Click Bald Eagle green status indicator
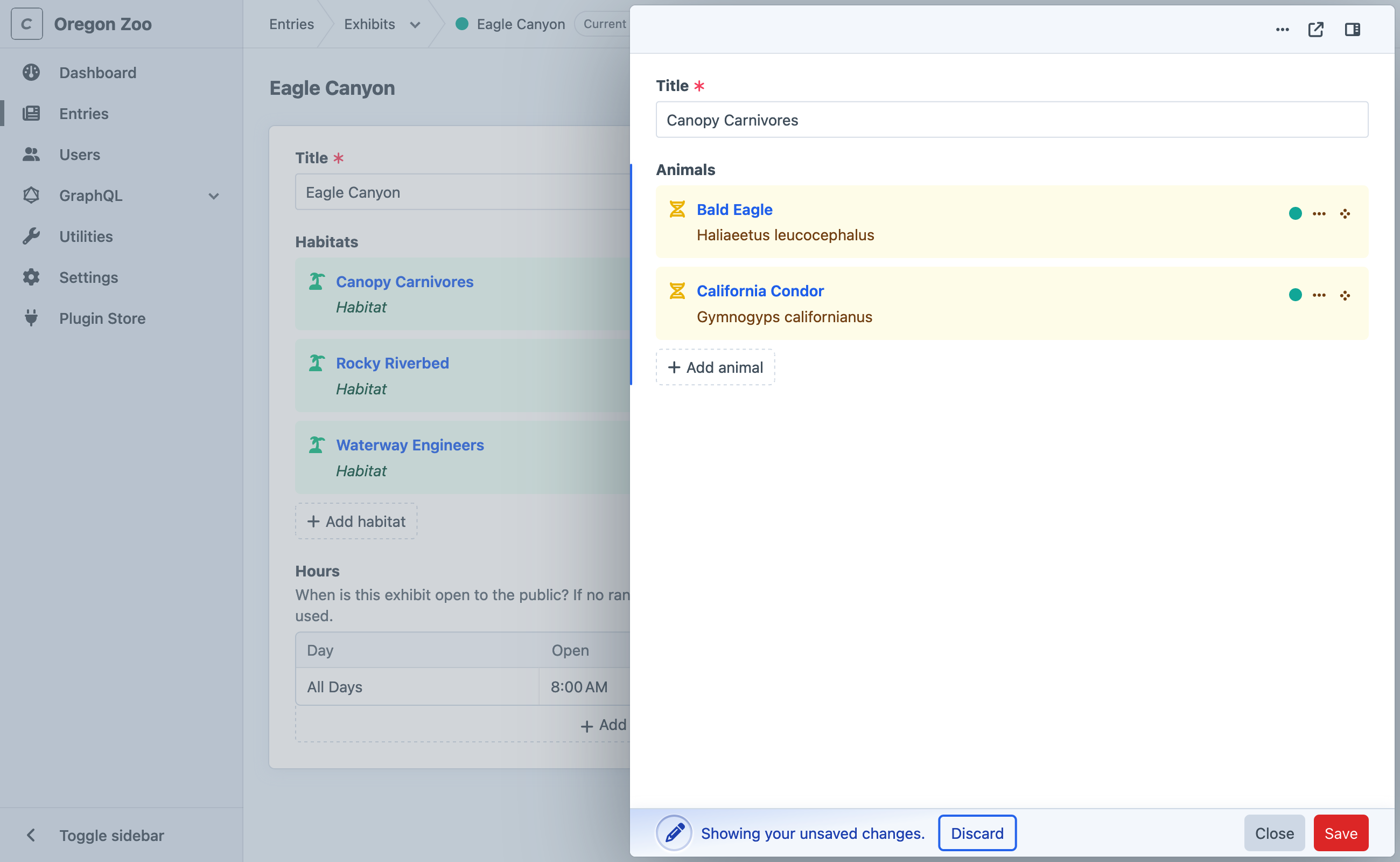This screenshot has width=1400, height=862. [x=1294, y=214]
